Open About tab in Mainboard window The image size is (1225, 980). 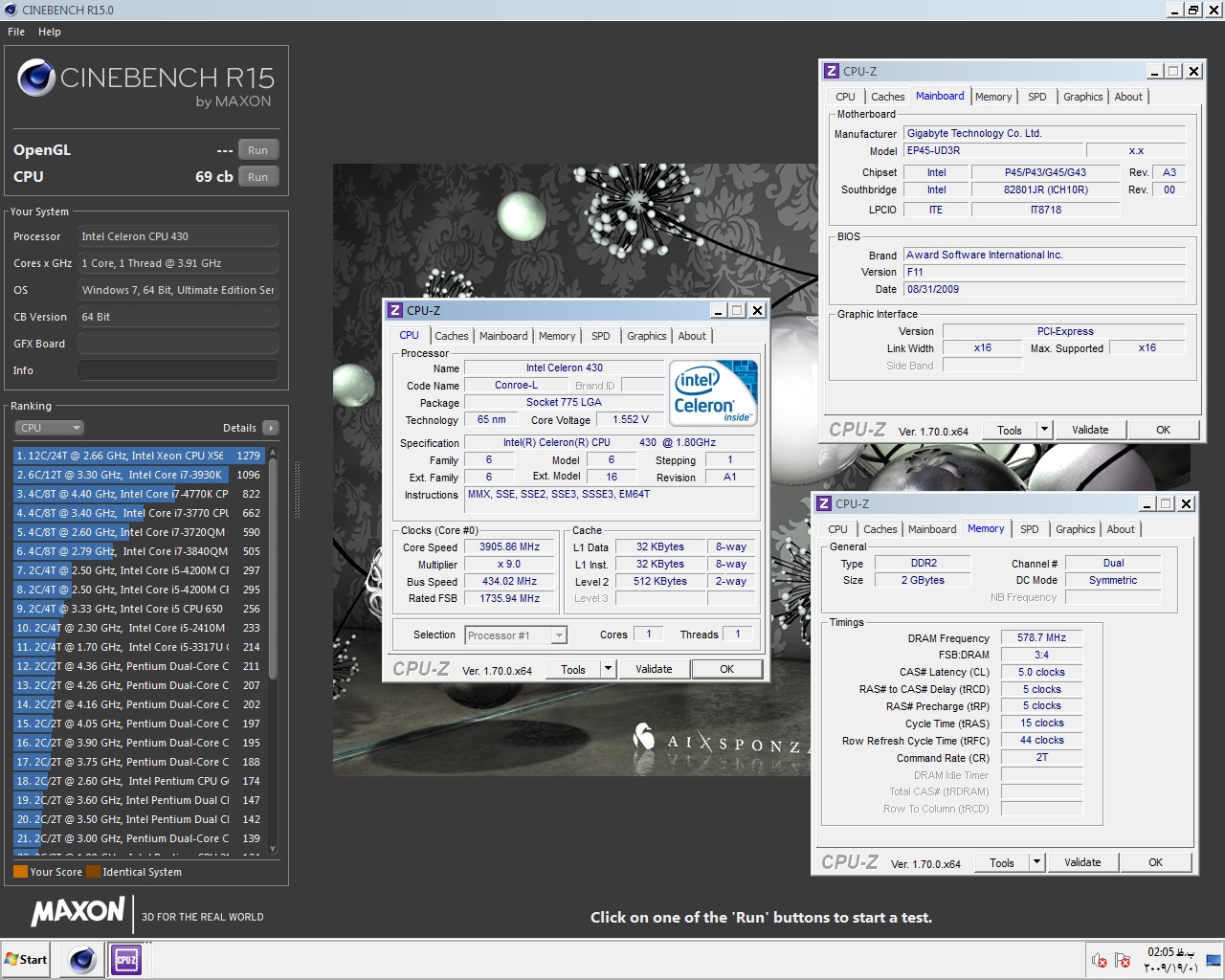pyautogui.click(x=1128, y=97)
